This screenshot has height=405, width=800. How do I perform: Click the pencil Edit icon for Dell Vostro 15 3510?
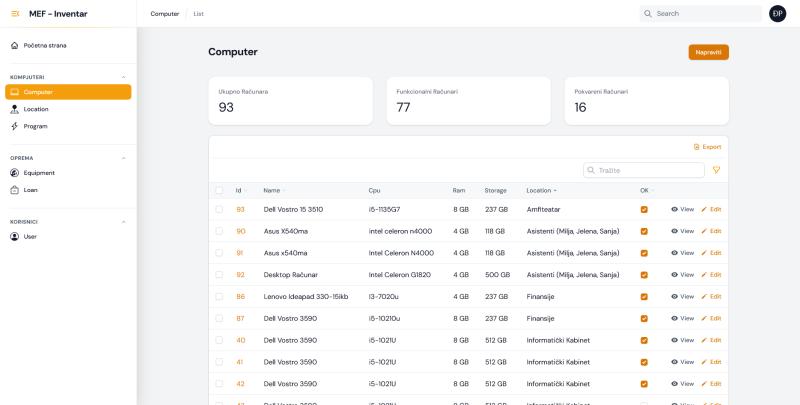pyautogui.click(x=704, y=209)
